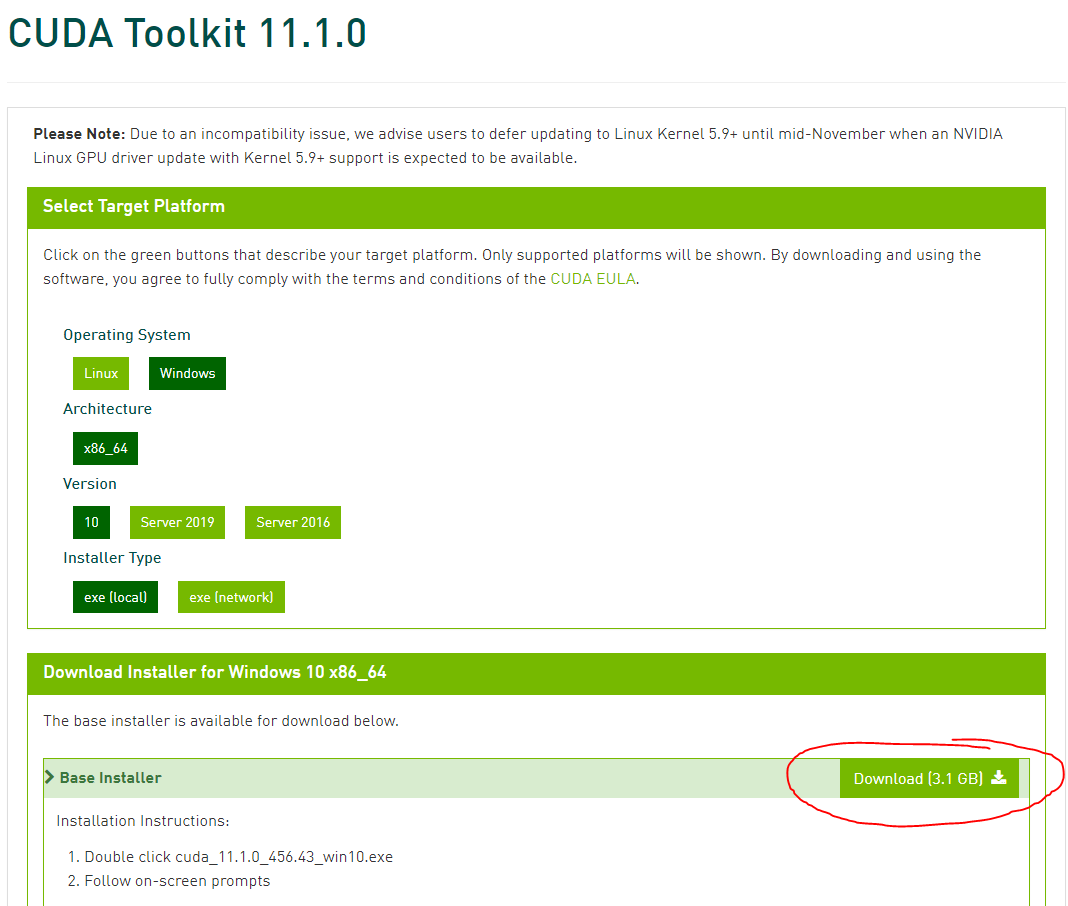Click the Select Target Platform header
This screenshot has width=1068, height=906.
[x=536, y=208]
